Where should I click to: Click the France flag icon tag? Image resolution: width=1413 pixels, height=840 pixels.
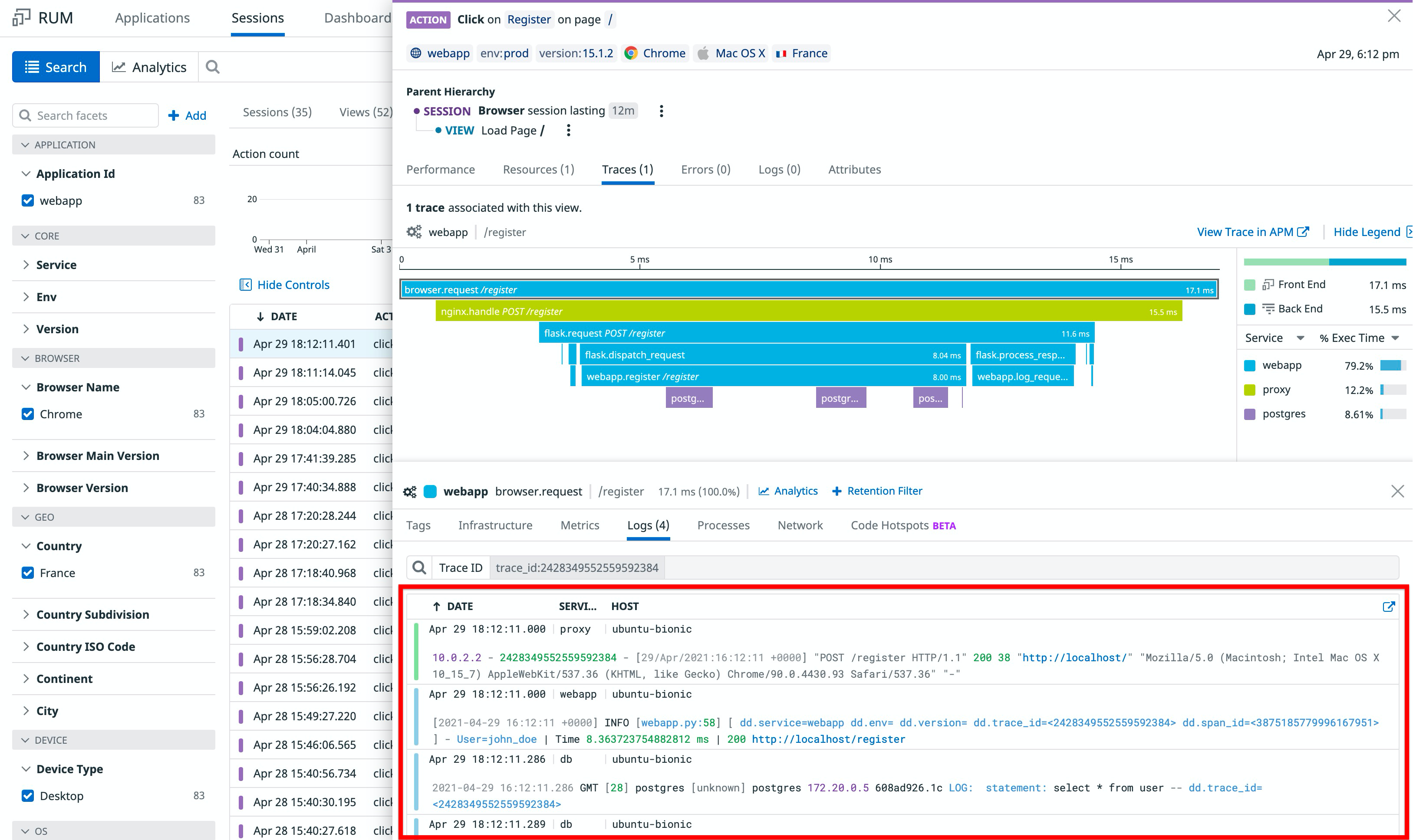coord(781,54)
